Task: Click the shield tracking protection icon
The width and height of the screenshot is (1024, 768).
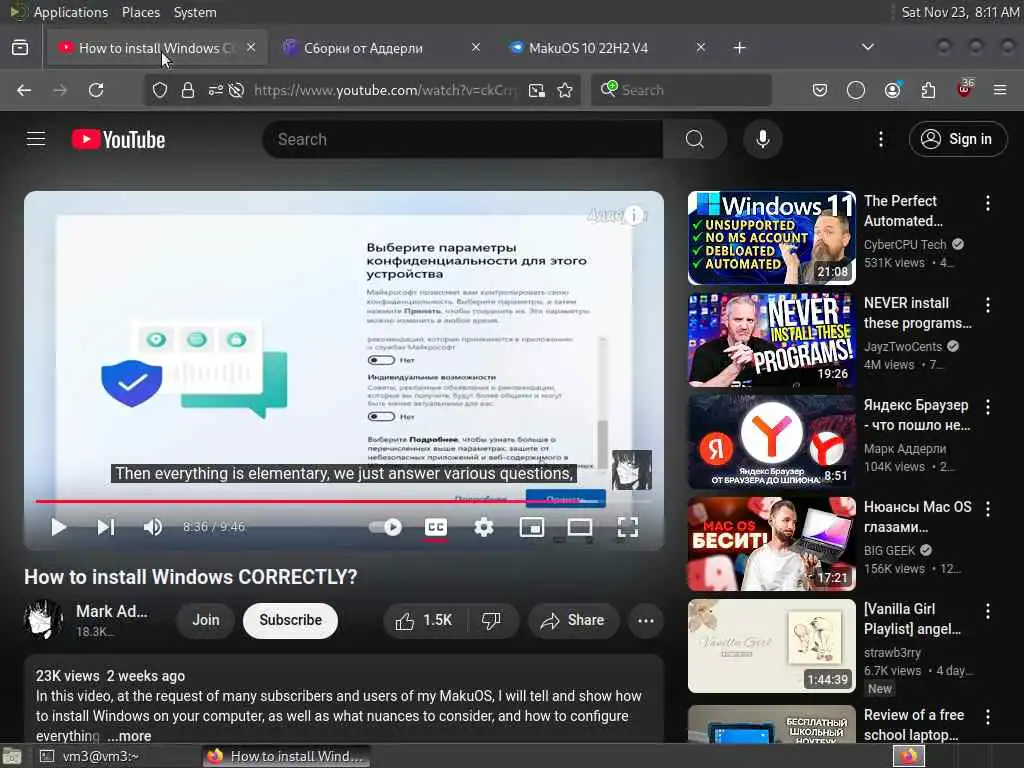Action: click(159, 90)
